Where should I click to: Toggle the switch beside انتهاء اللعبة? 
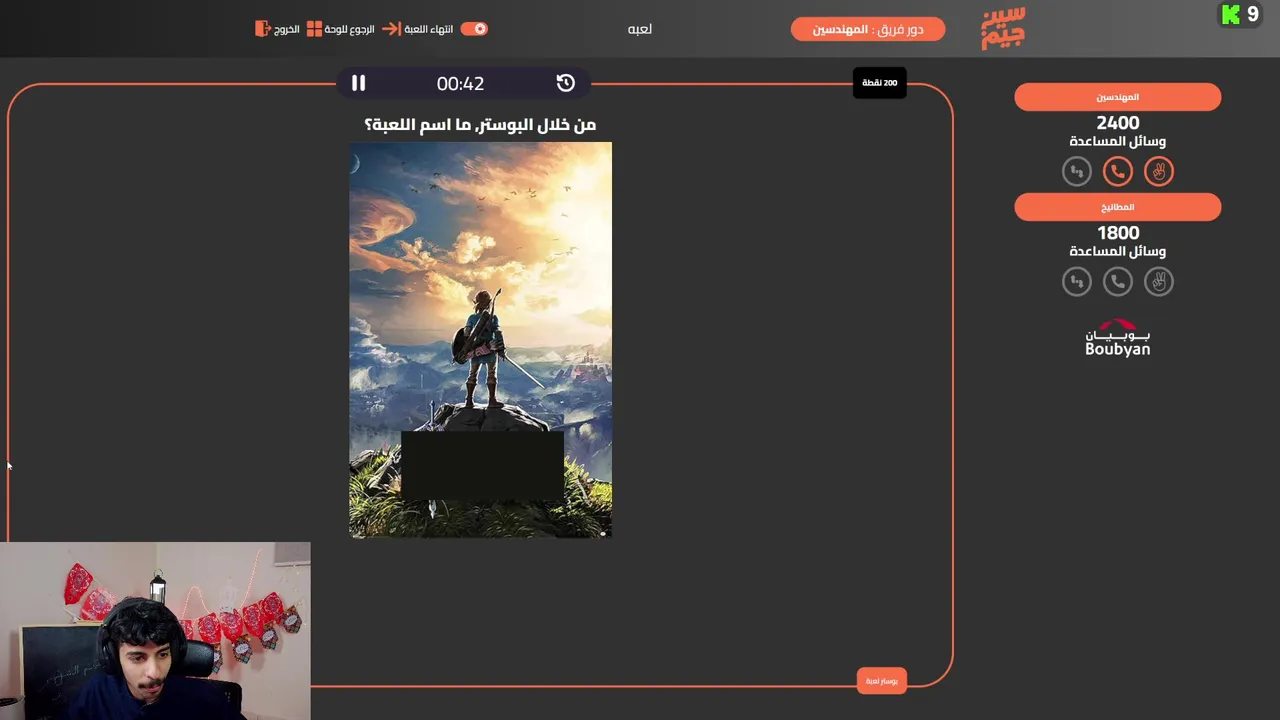(474, 29)
